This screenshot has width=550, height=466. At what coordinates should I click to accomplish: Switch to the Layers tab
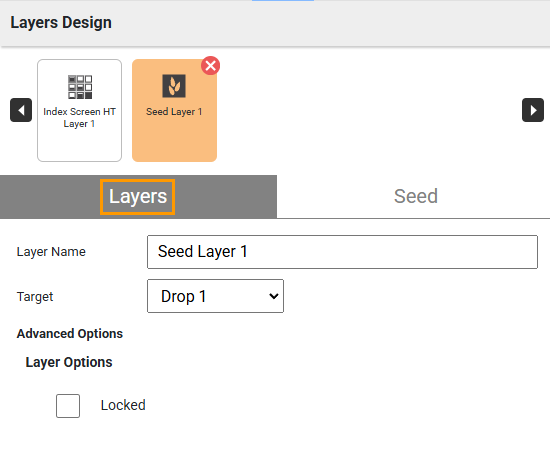[x=138, y=197]
